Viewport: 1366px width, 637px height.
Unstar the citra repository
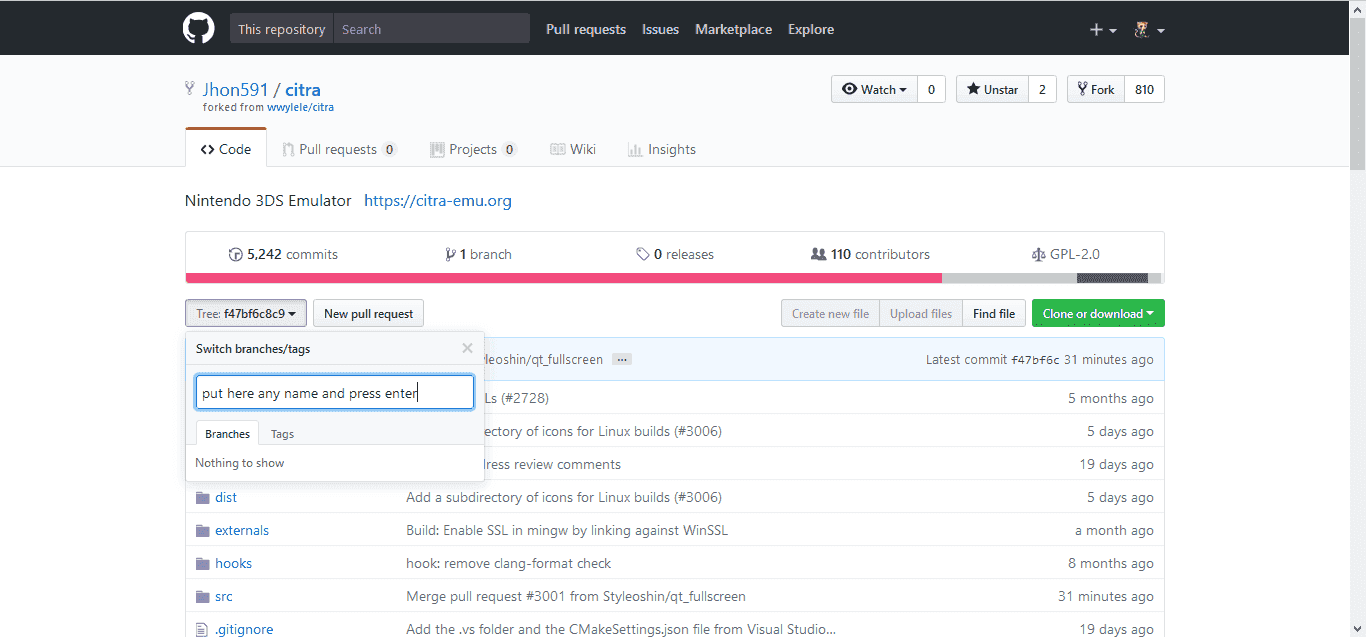pos(992,89)
